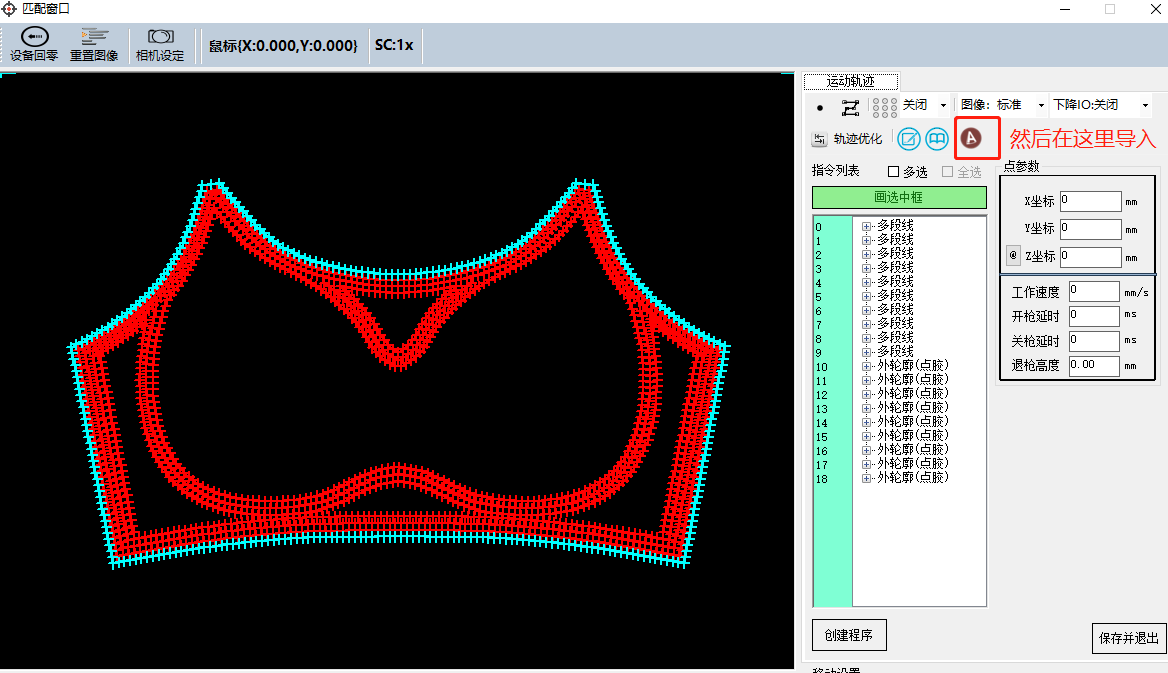This screenshot has width=1168, height=673.
Task: Open the dot array 关闭 dropdown
Action: (x=943, y=105)
